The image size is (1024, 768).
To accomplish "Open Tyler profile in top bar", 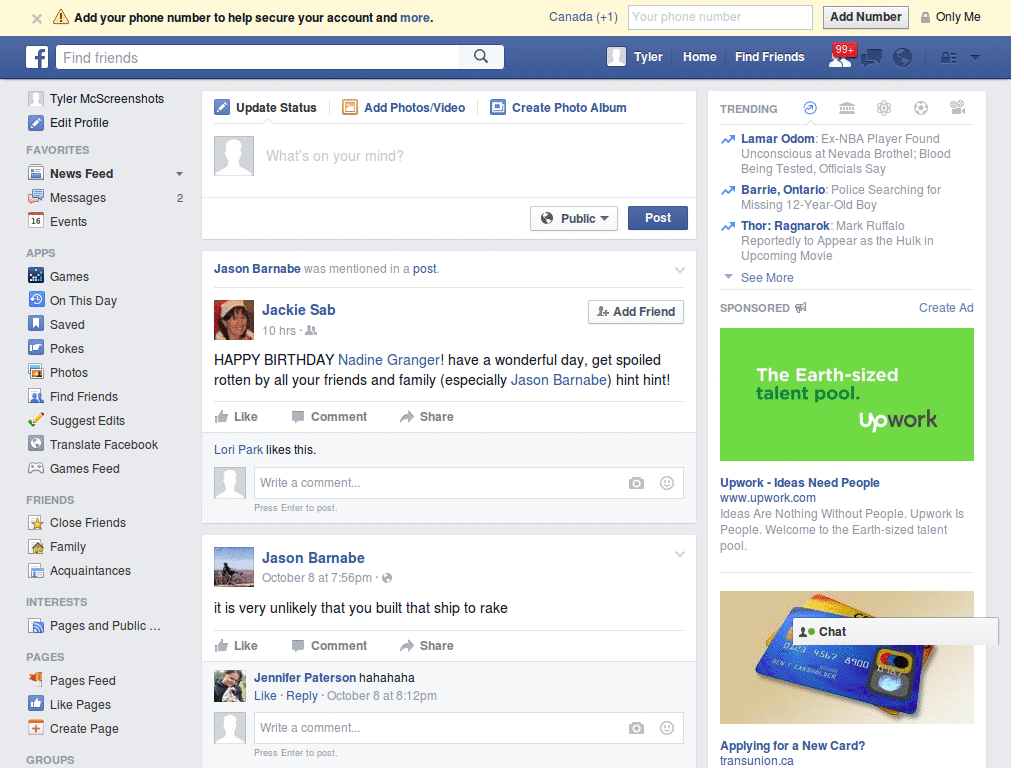I will 635,57.
